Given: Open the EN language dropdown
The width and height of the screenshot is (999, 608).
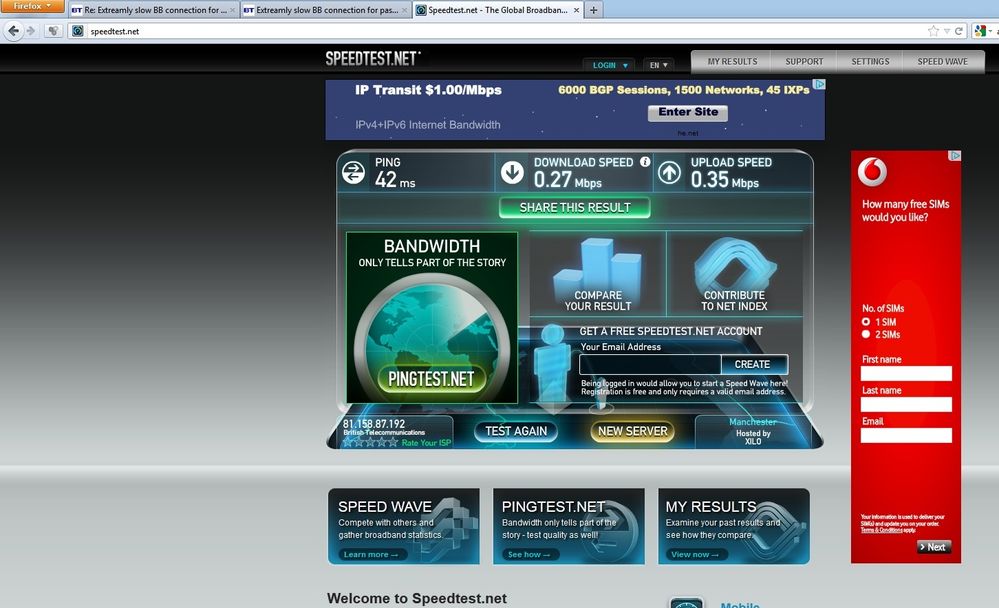Looking at the screenshot, I should (658, 65).
